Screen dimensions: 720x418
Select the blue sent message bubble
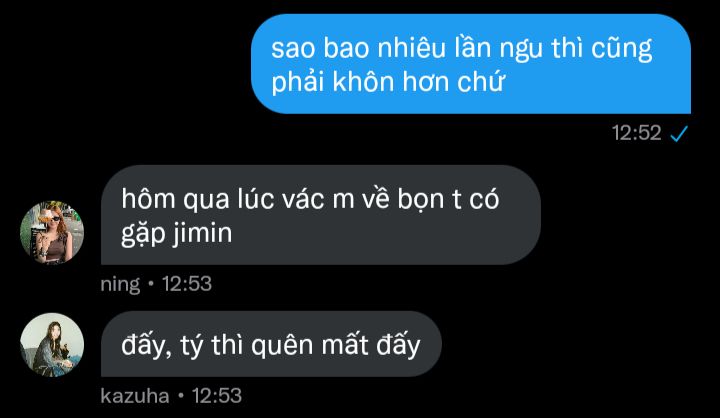pyautogui.click(x=471, y=64)
